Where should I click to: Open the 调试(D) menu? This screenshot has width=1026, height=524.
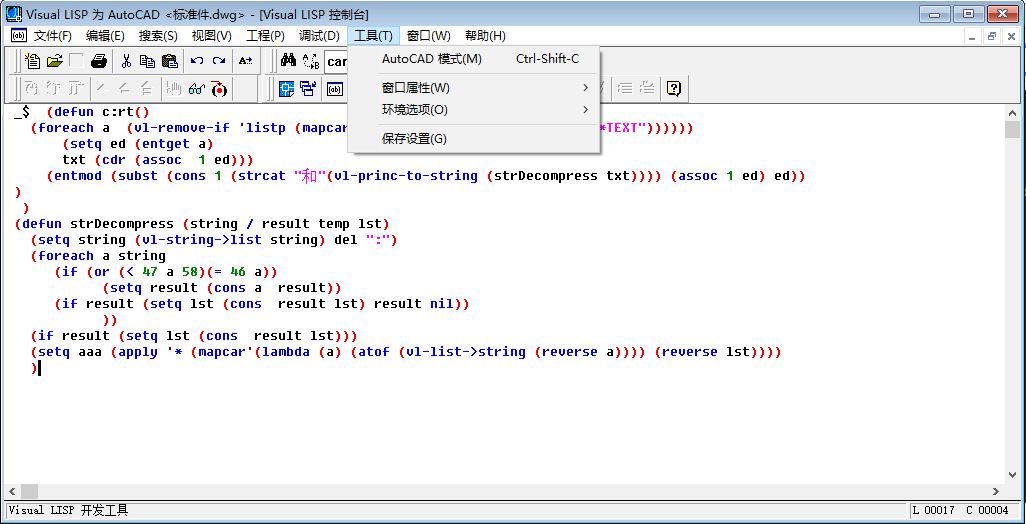click(x=319, y=36)
